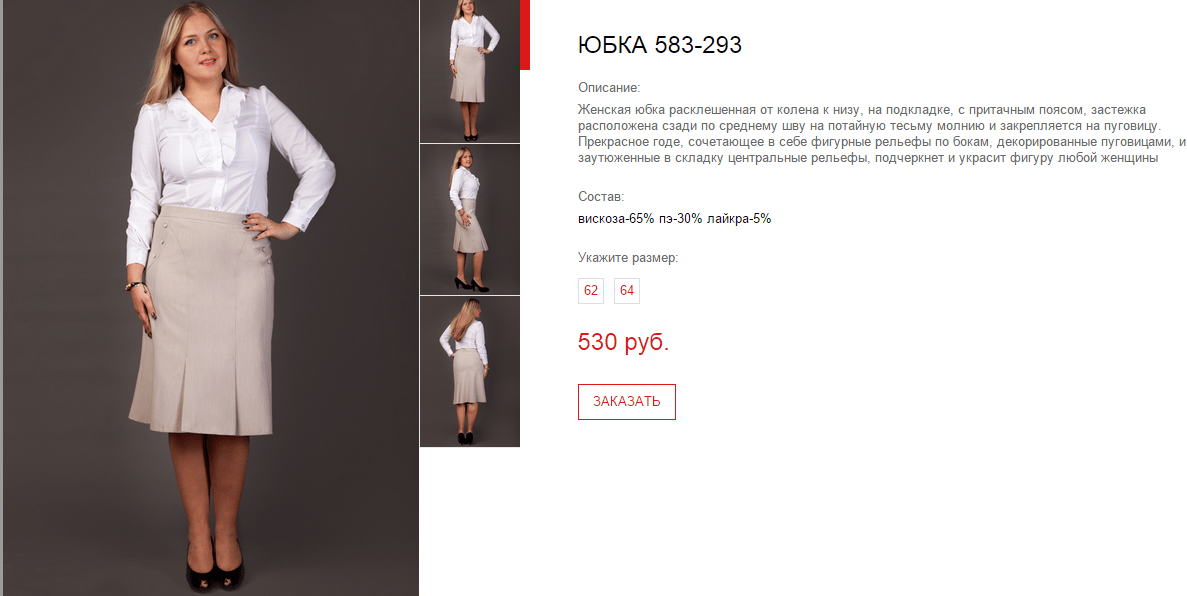
Task: Click the beige skirt in main photo
Action: pos(203,322)
